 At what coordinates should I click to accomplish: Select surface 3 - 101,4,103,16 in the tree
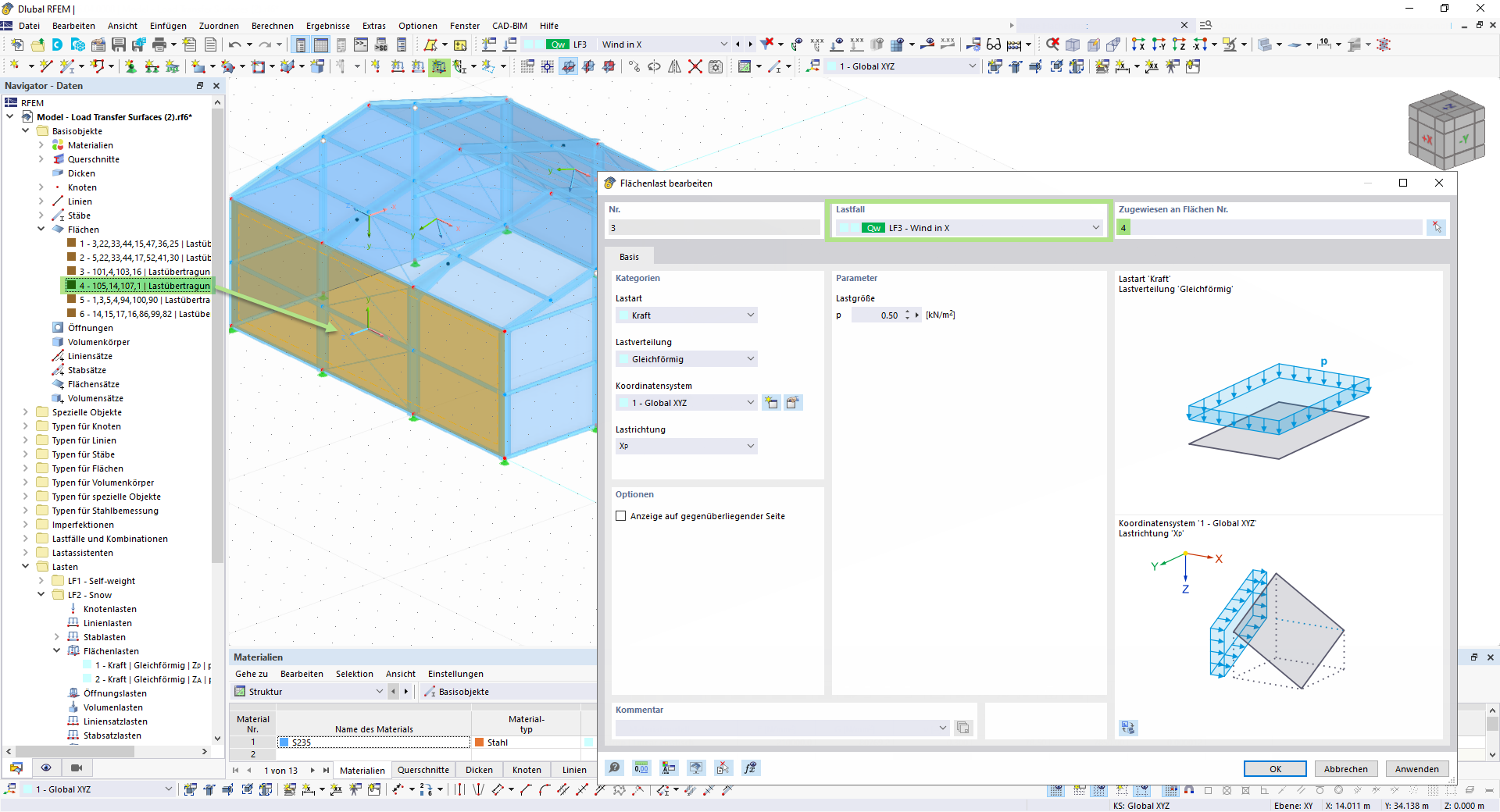coord(144,272)
